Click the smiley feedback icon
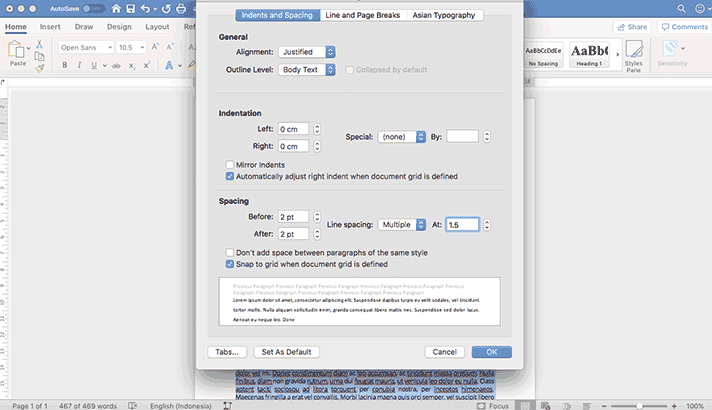The image size is (712, 410). pyautogui.click(x=700, y=8)
